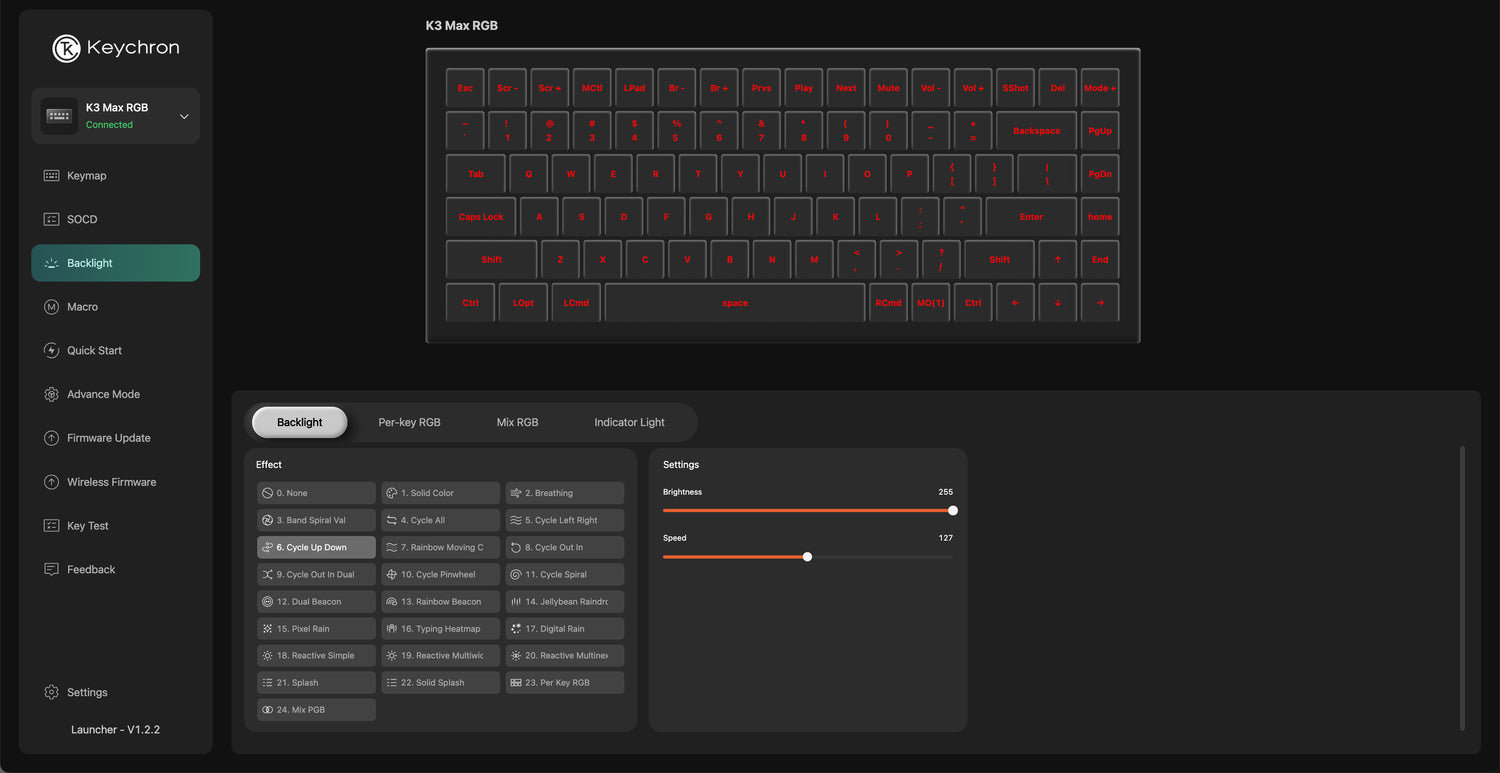
Task: Select the 0. None backlight effect
Action: click(x=316, y=493)
